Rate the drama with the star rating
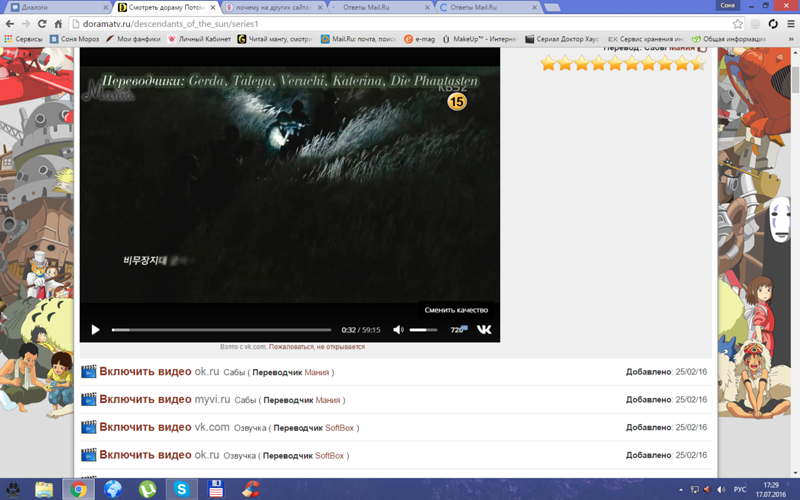Screen dimensions: 800x500 click(x=623, y=64)
